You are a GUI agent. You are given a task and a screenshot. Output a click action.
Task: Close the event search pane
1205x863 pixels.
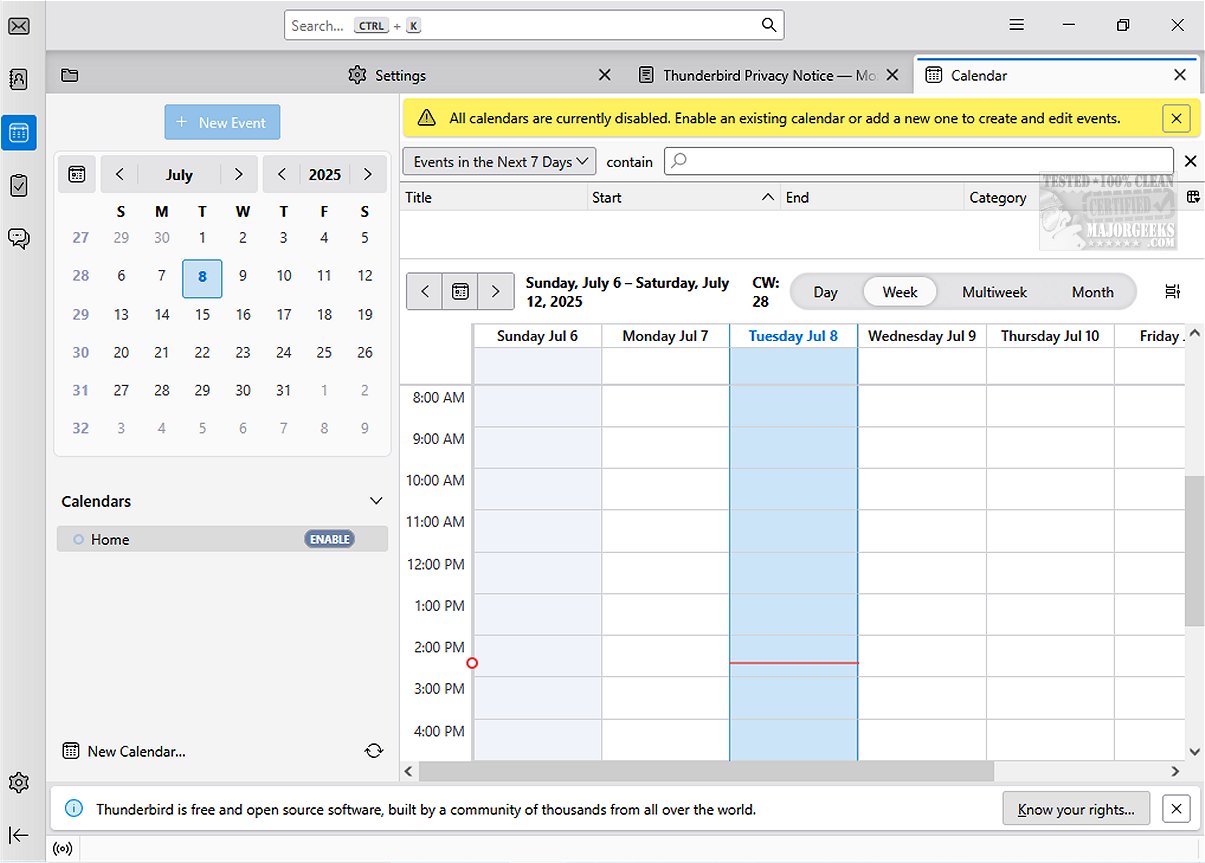coord(1191,161)
